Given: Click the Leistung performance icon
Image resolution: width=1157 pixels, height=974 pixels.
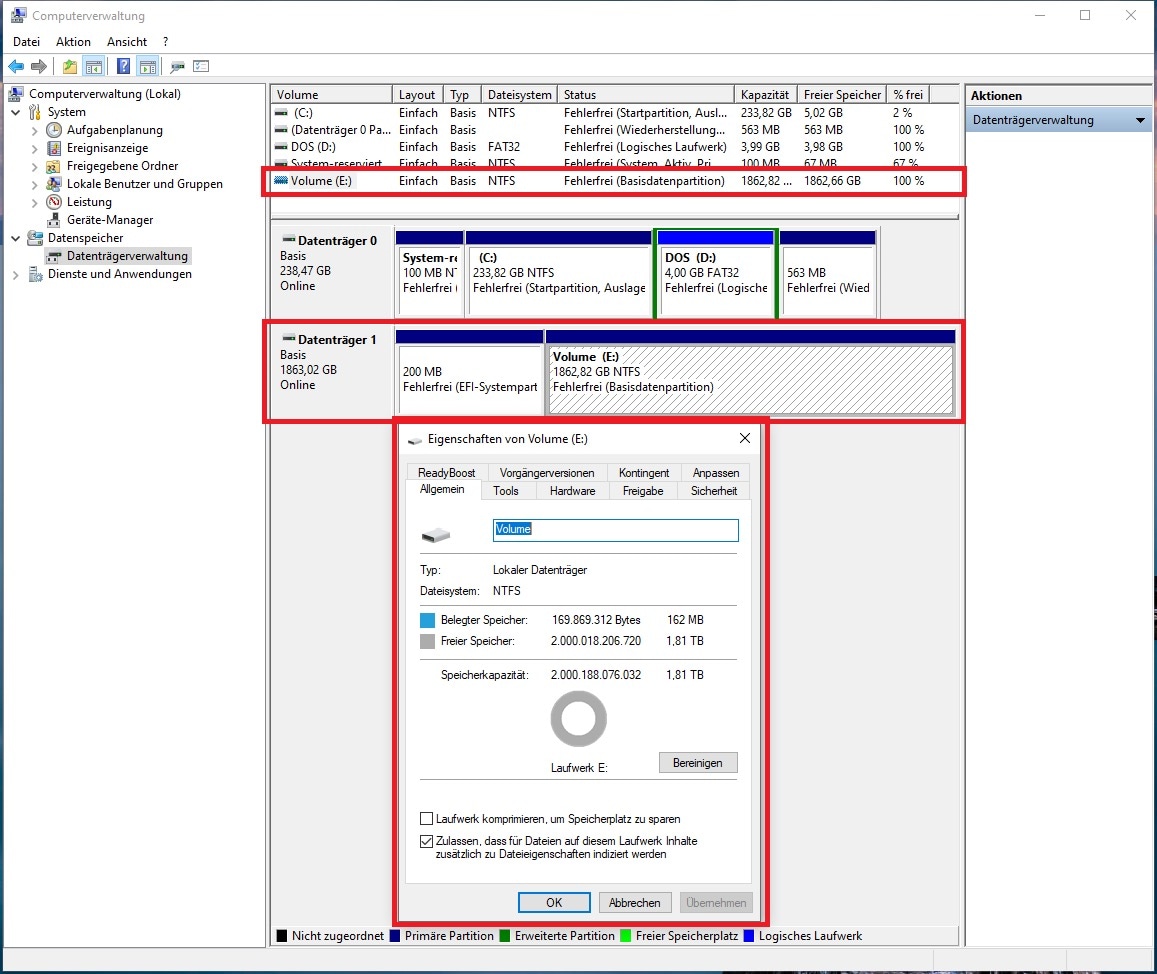Looking at the screenshot, I should pyautogui.click(x=54, y=201).
